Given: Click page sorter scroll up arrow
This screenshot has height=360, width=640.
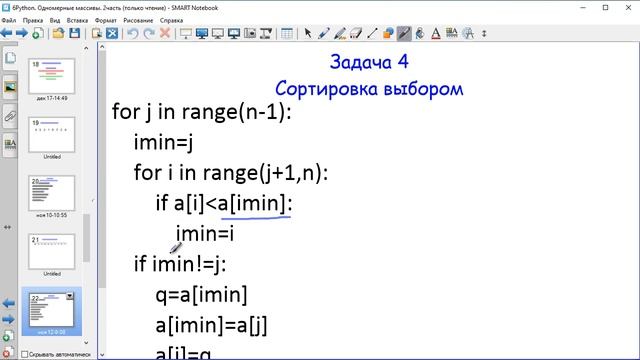Looking at the screenshot, I should 86,48.
